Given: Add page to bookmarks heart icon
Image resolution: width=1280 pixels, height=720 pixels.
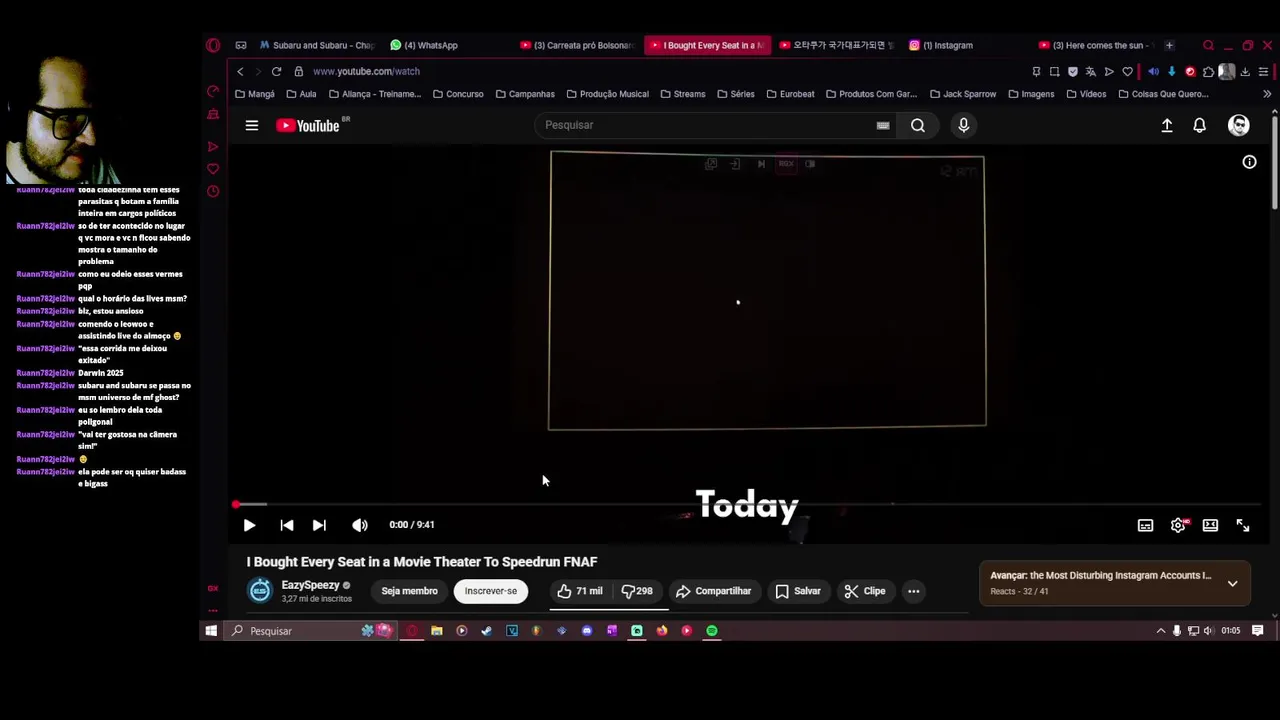Looking at the screenshot, I should (x=1127, y=71).
